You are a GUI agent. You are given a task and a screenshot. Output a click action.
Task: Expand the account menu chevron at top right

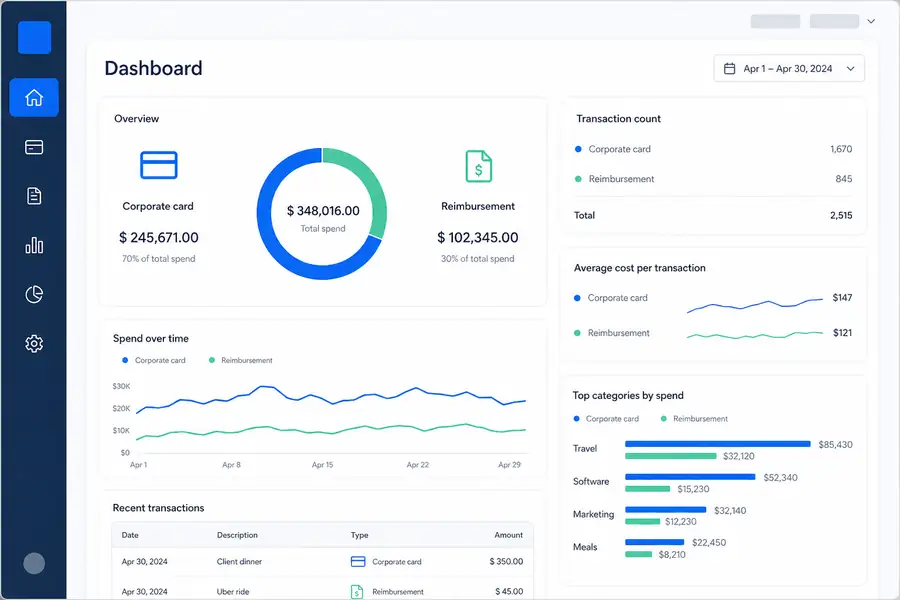pyautogui.click(x=871, y=21)
